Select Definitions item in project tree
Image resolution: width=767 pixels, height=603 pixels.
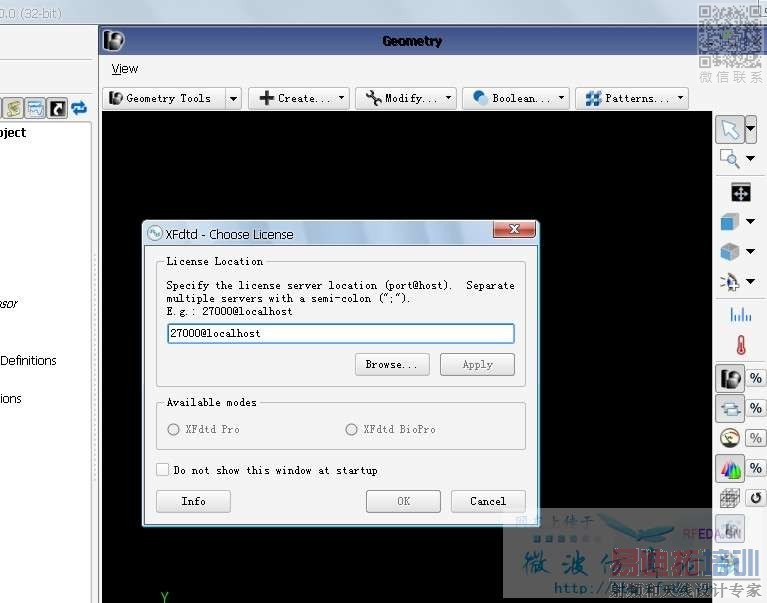28,361
